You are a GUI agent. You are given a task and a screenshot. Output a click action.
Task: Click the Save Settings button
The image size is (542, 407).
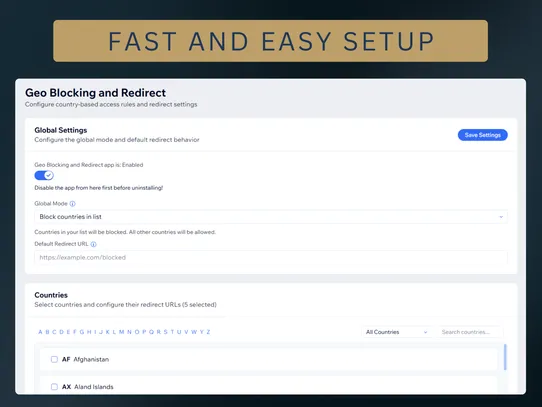click(483, 135)
